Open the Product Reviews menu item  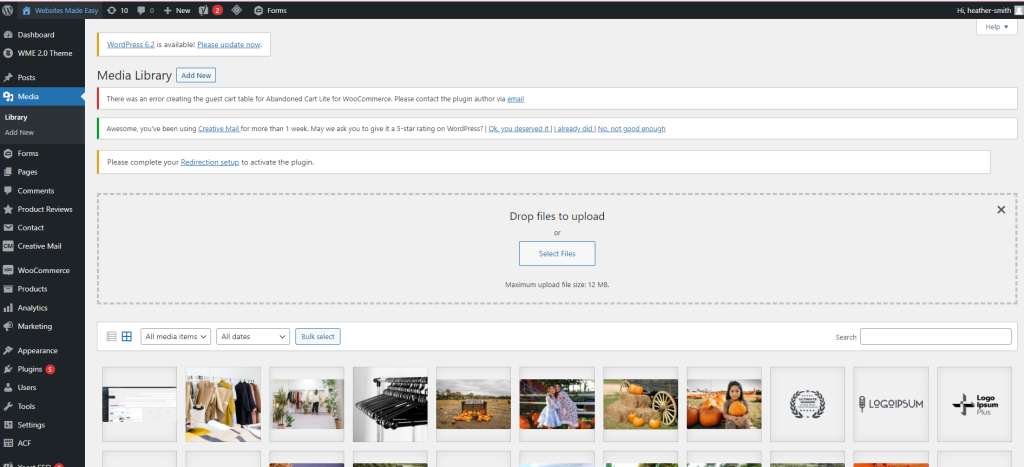coord(45,209)
